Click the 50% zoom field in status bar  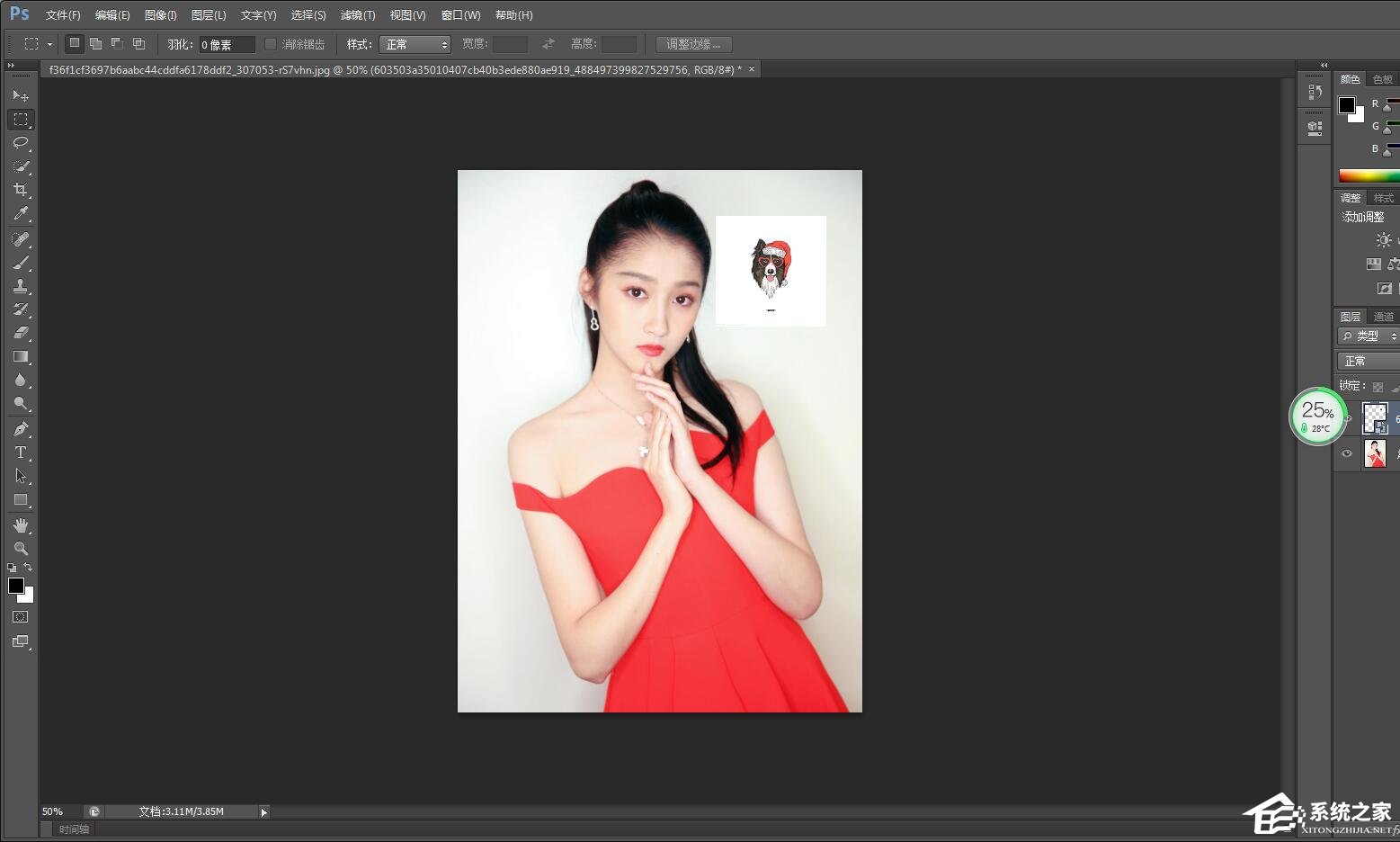tap(52, 811)
